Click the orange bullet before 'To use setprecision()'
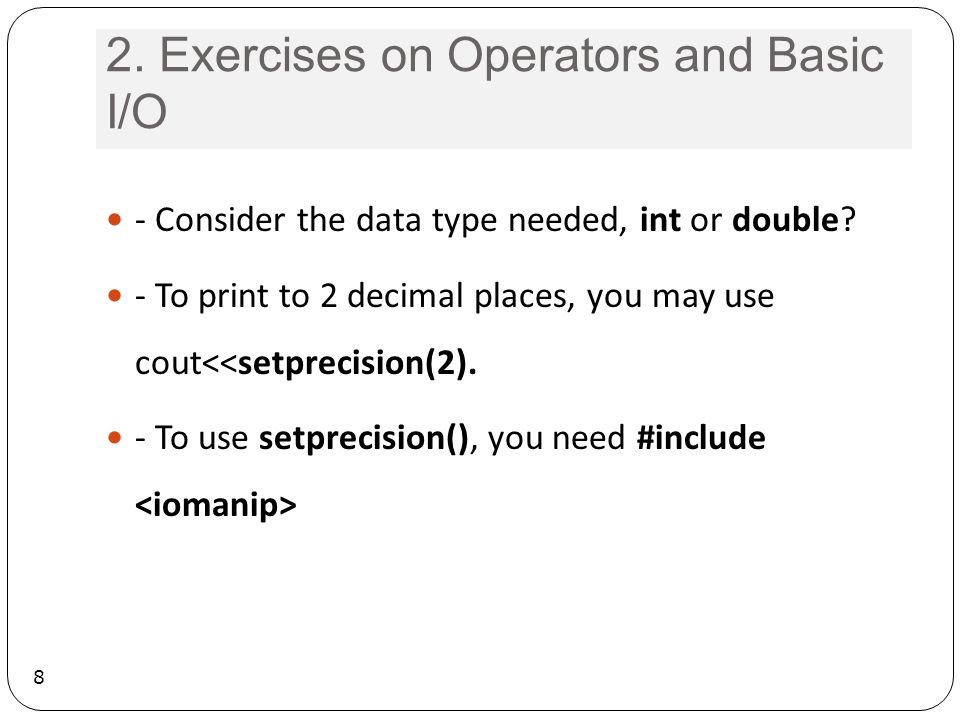The image size is (960, 720). point(114,438)
